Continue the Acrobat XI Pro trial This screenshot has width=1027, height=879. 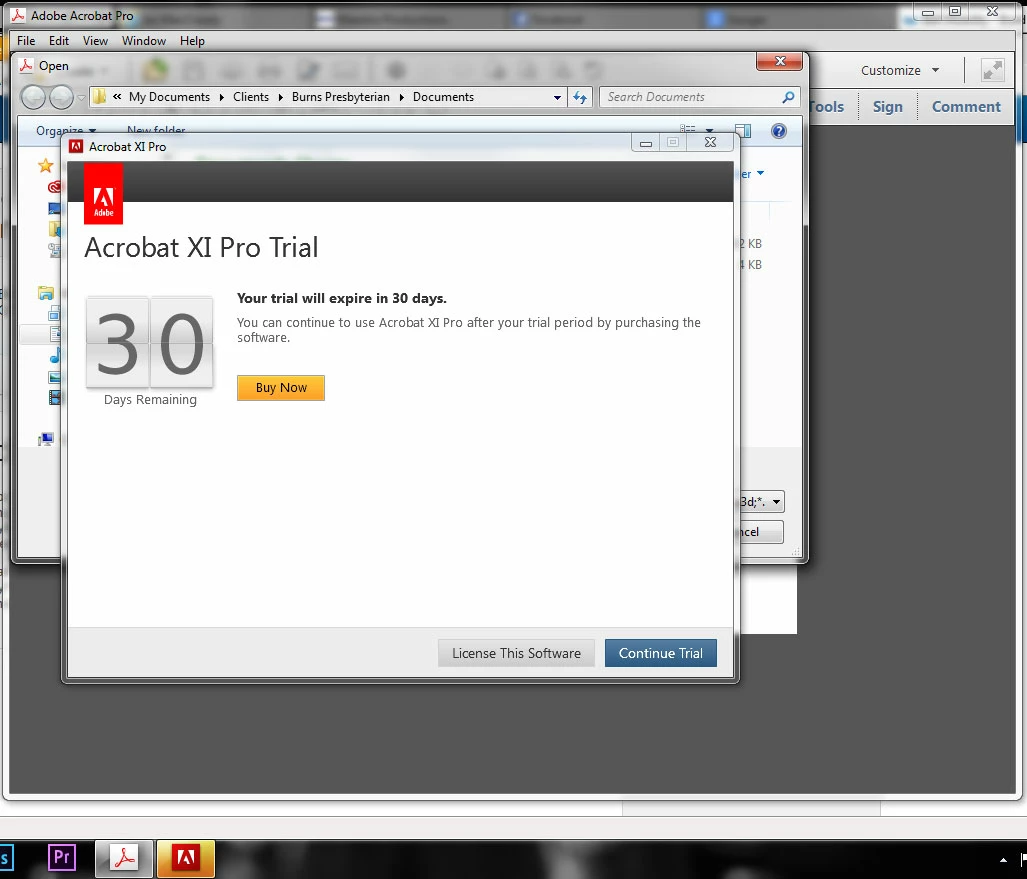pos(660,653)
